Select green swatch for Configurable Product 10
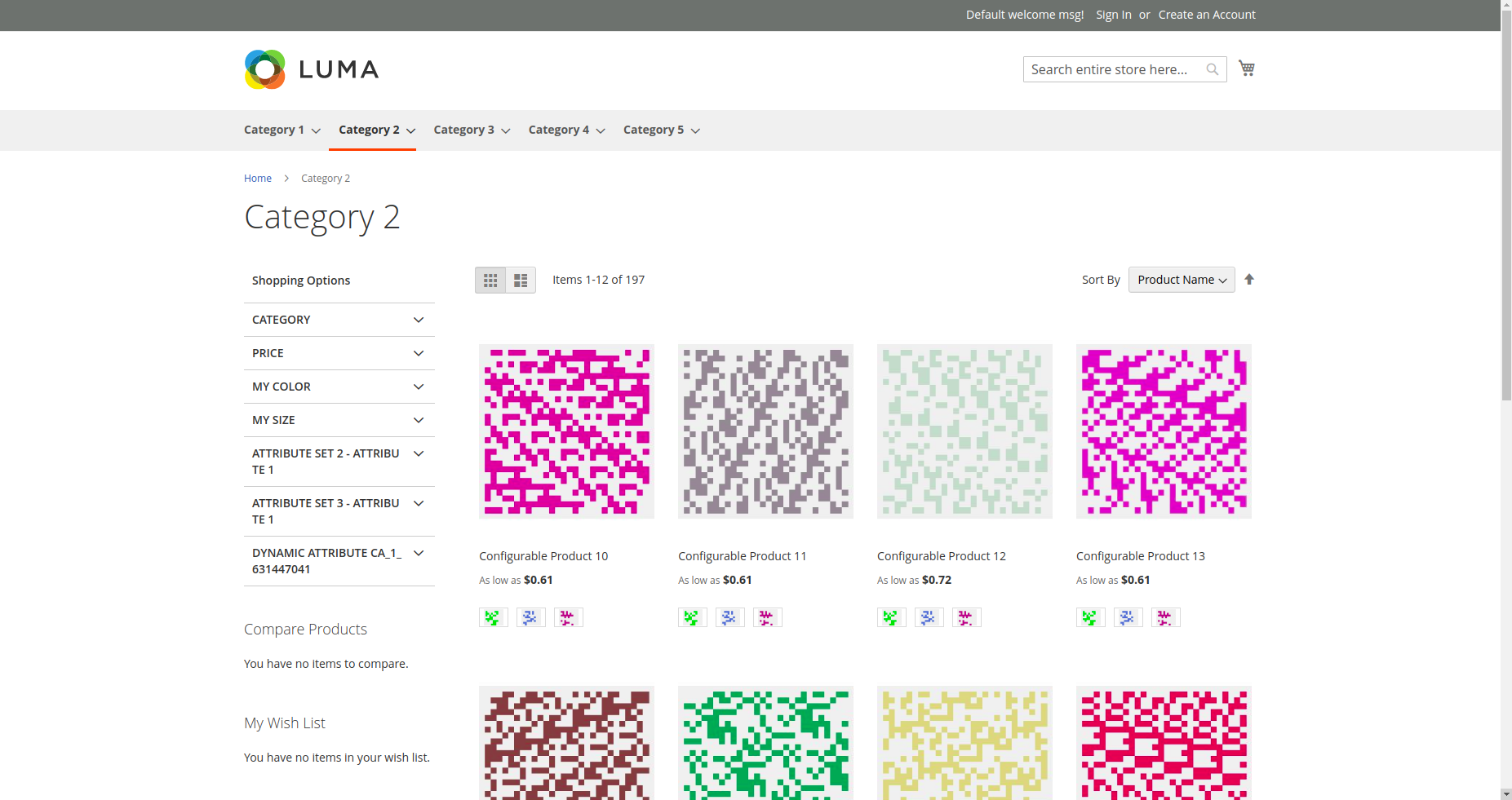This screenshot has height=800, width=1512. click(x=494, y=617)
